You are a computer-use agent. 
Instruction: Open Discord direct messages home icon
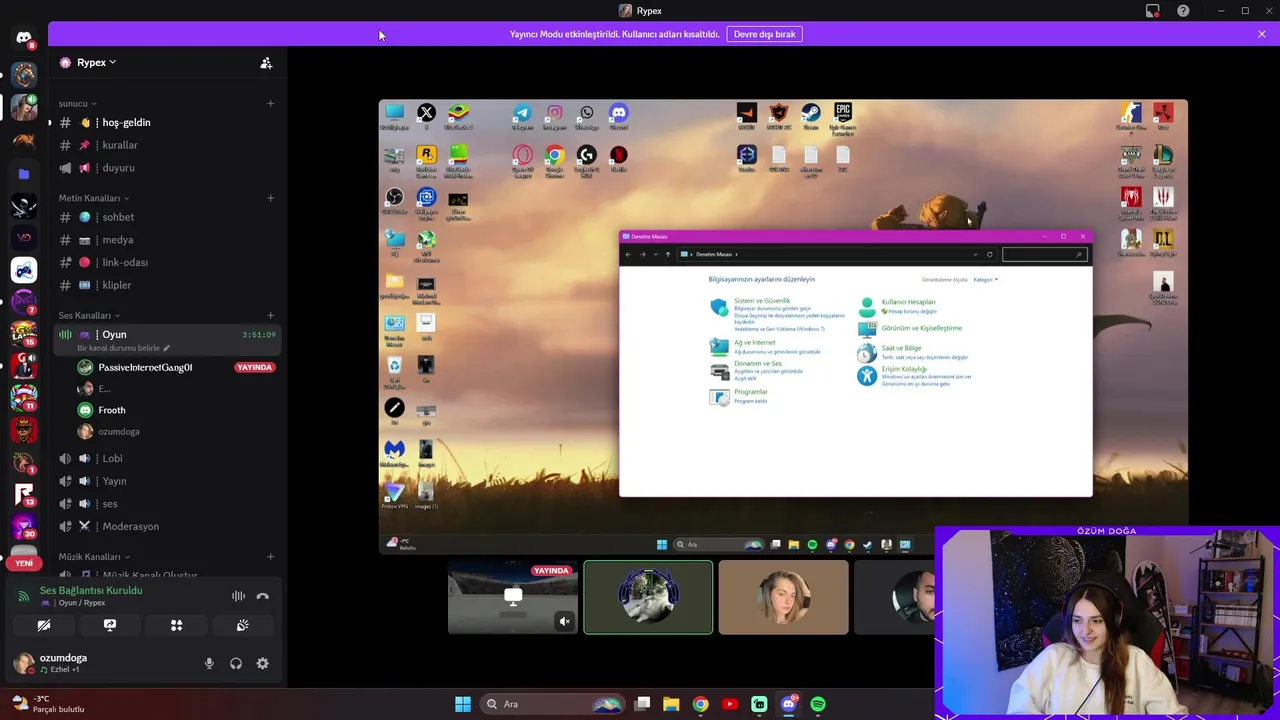24,39
